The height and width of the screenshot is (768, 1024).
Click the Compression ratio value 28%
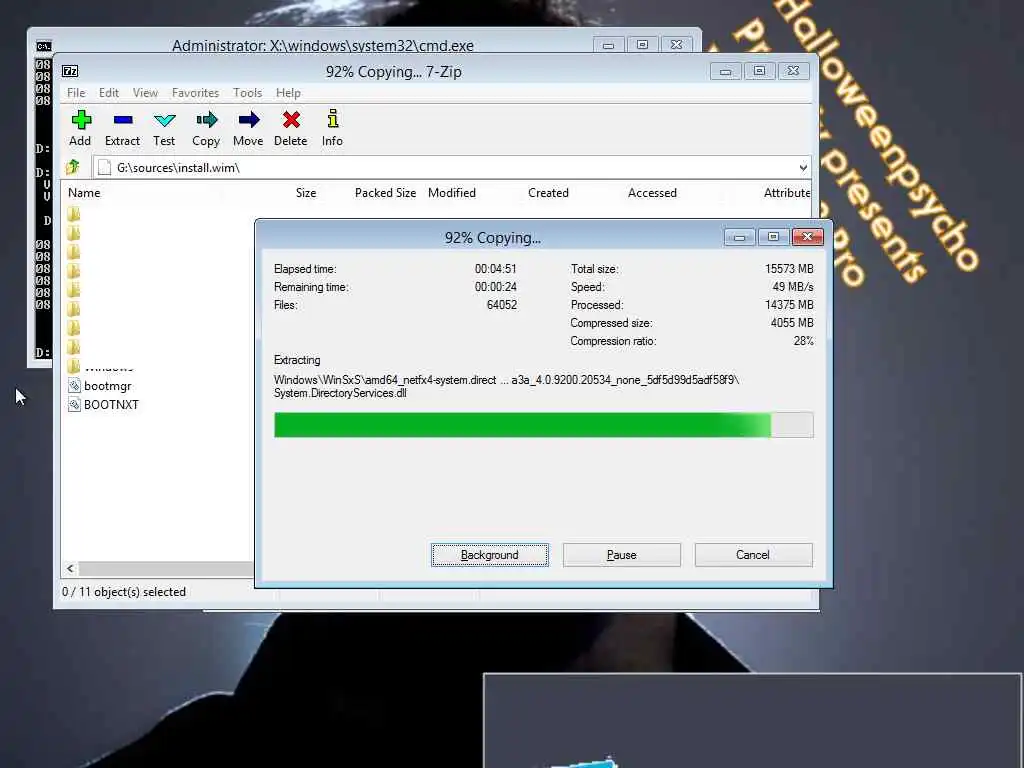803,341
